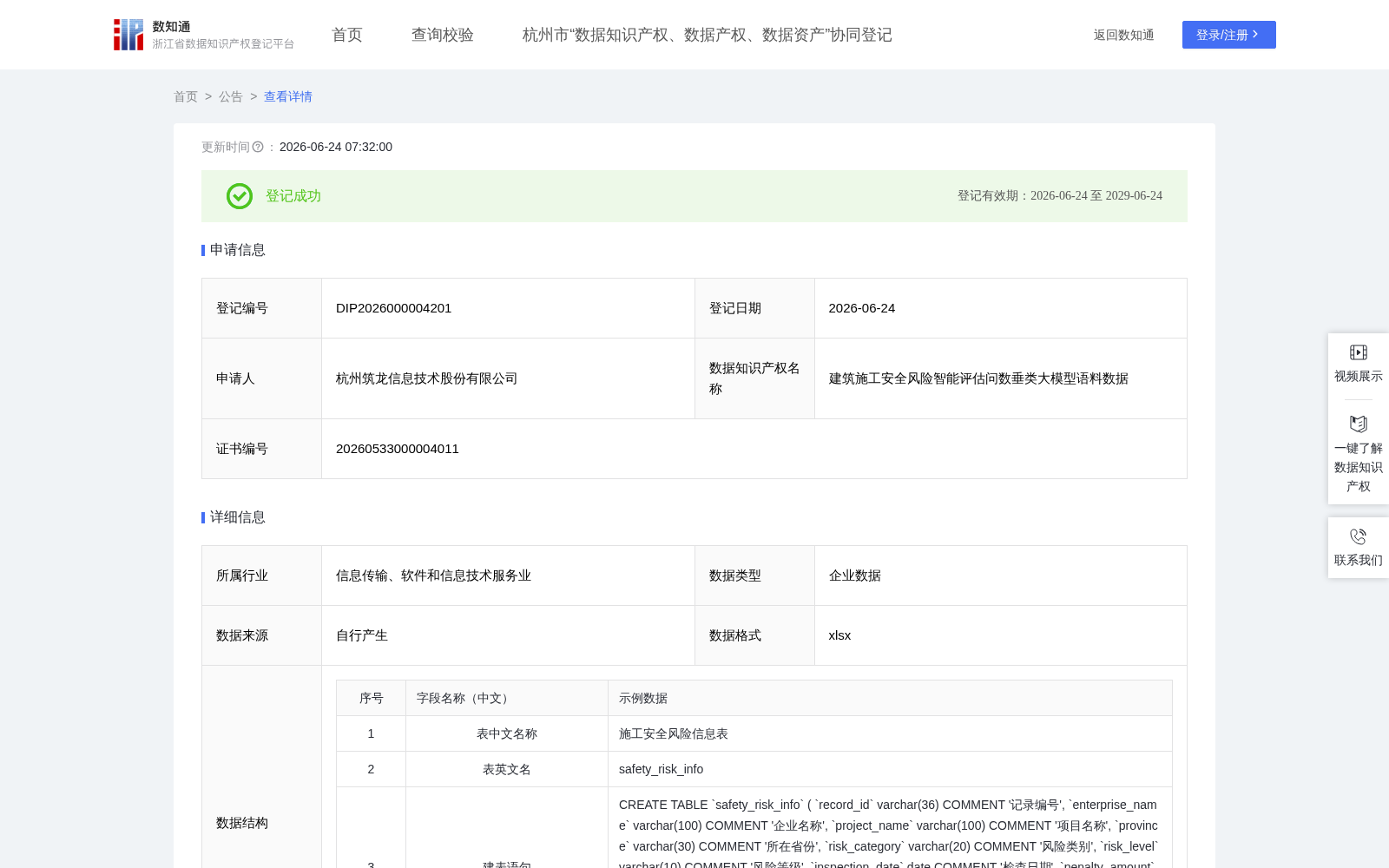
Task: Open the 查询校验 menu item
Action: pos(443,35)
